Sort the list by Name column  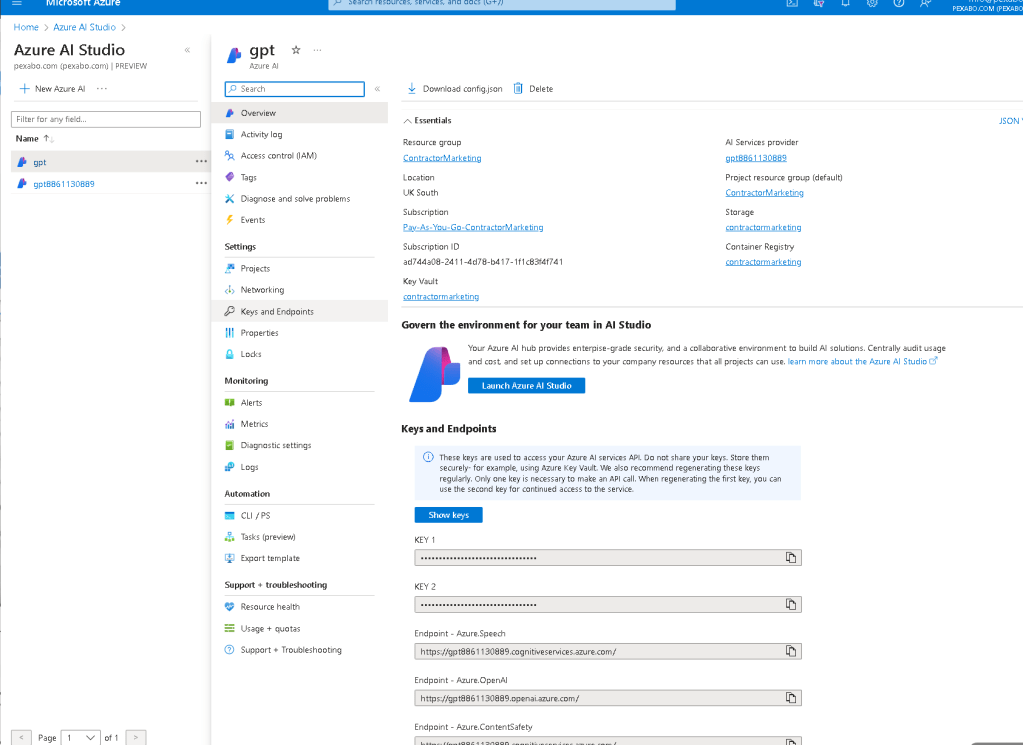[35, 138]
